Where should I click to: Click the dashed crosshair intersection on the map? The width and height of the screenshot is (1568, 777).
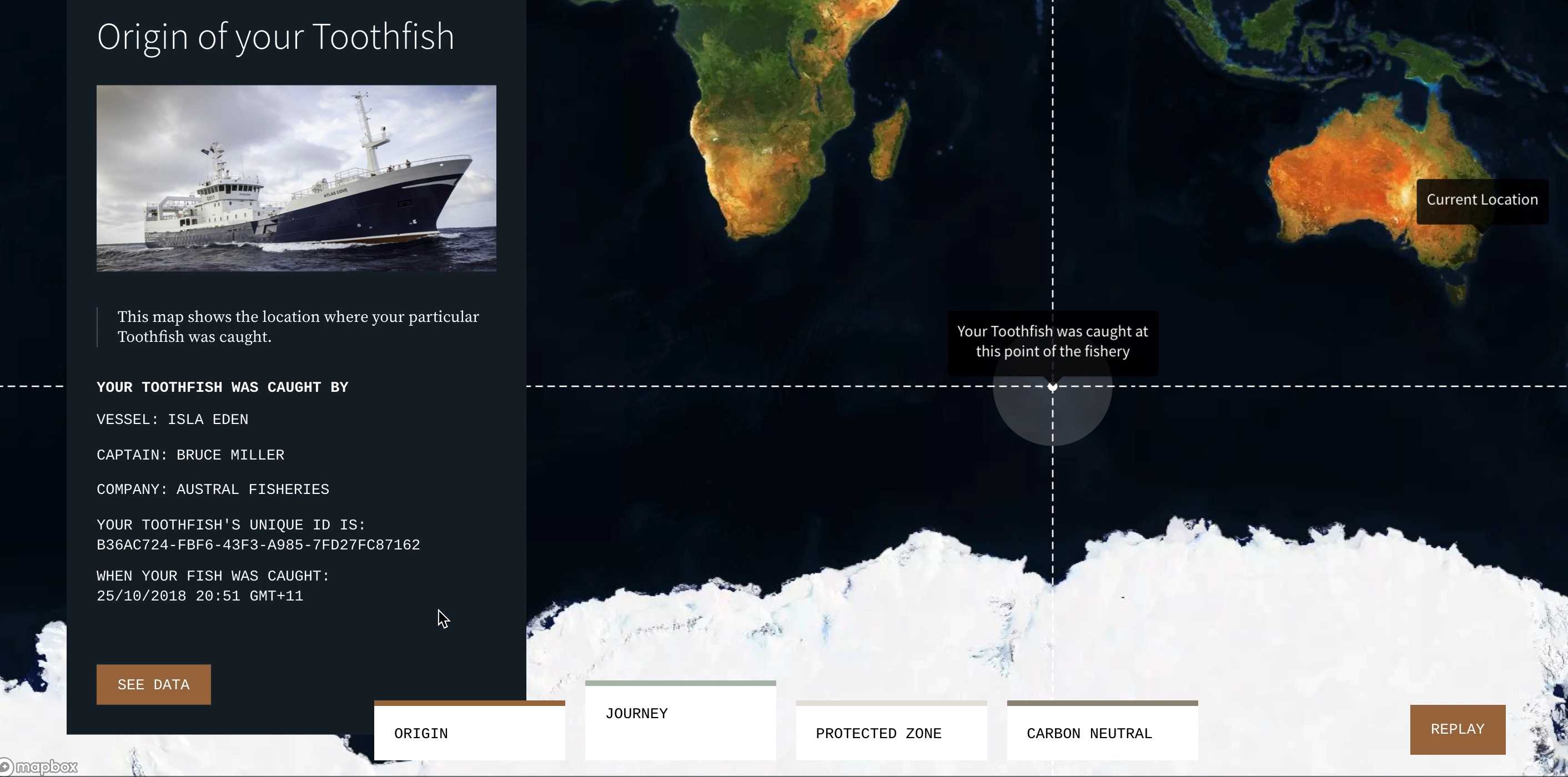tap(1052, 386)
